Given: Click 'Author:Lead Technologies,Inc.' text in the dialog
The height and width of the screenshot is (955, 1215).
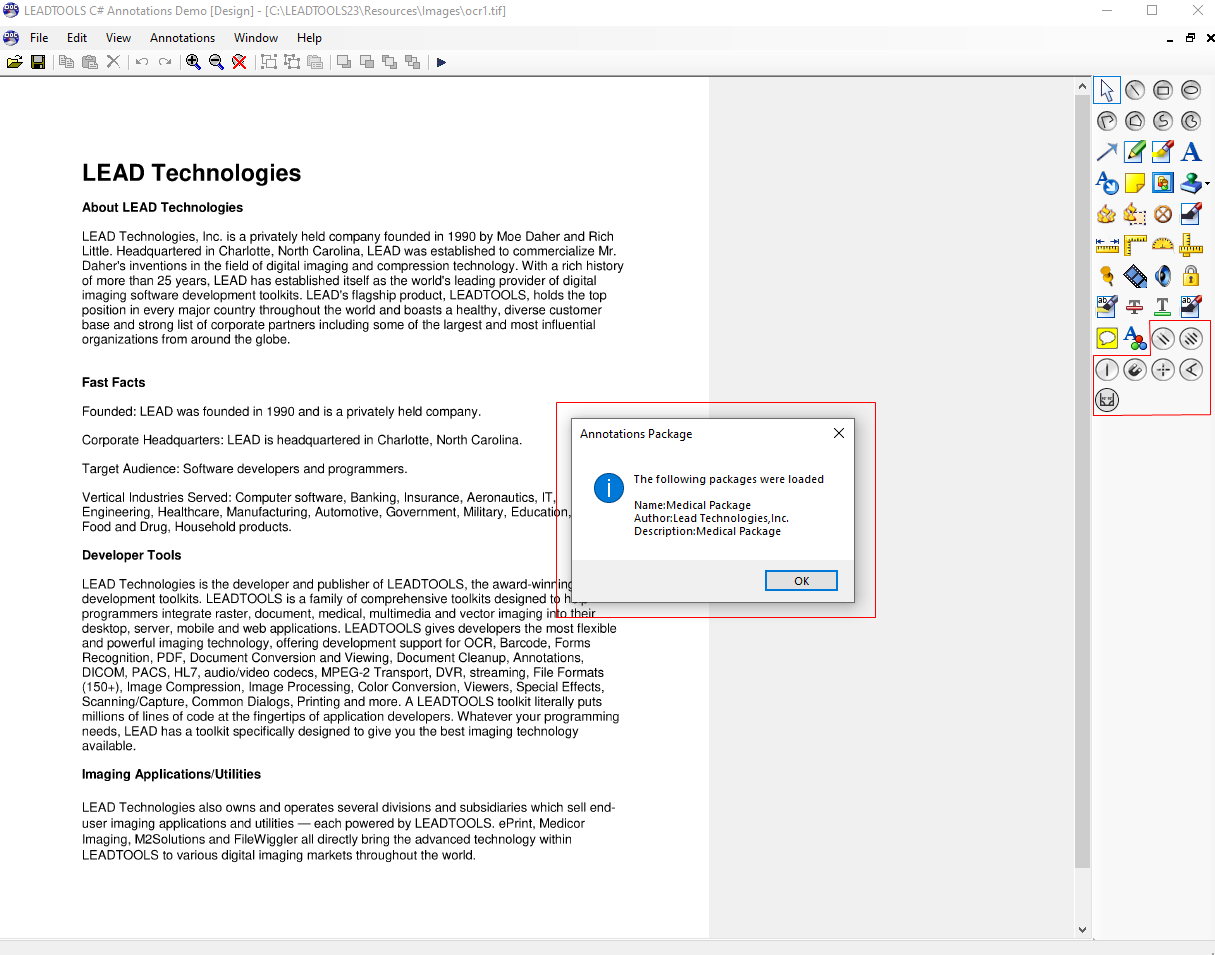Looking at the screenshot, I should [x=711, y=518].
